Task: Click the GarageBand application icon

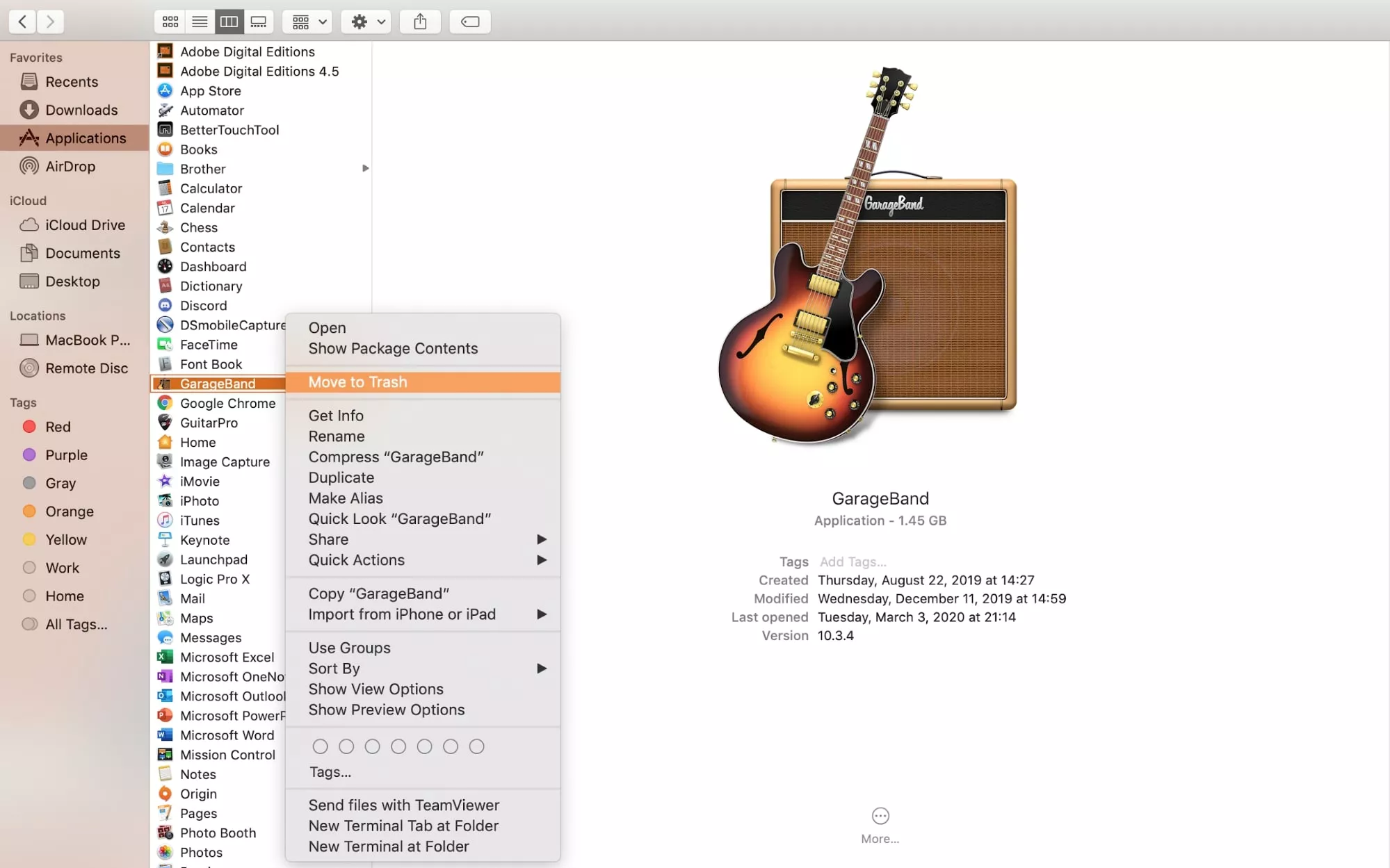Action: (x=164, y=383)
